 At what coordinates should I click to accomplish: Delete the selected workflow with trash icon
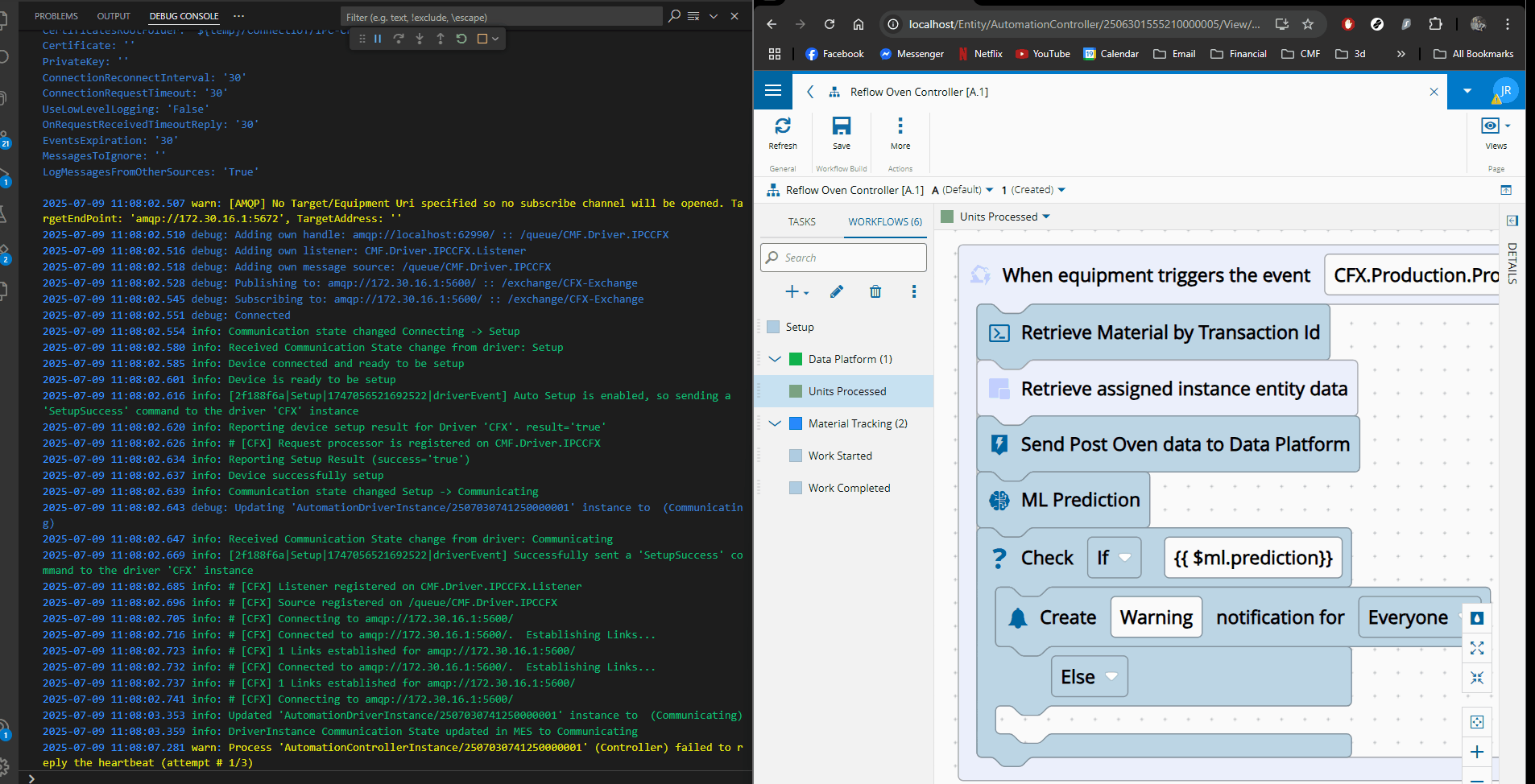875,291
